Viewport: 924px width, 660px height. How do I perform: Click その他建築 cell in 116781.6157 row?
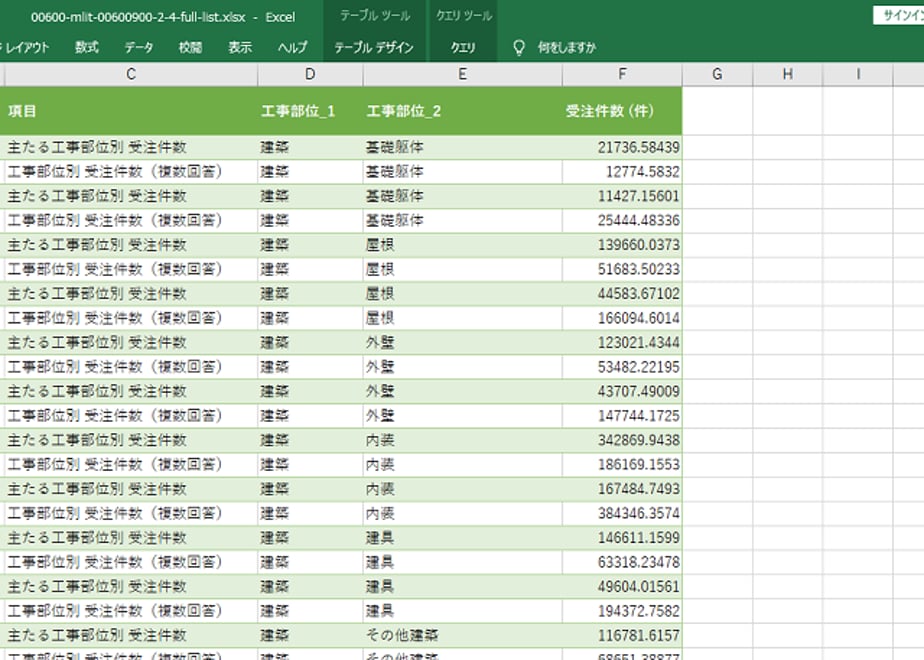point(463,636)
